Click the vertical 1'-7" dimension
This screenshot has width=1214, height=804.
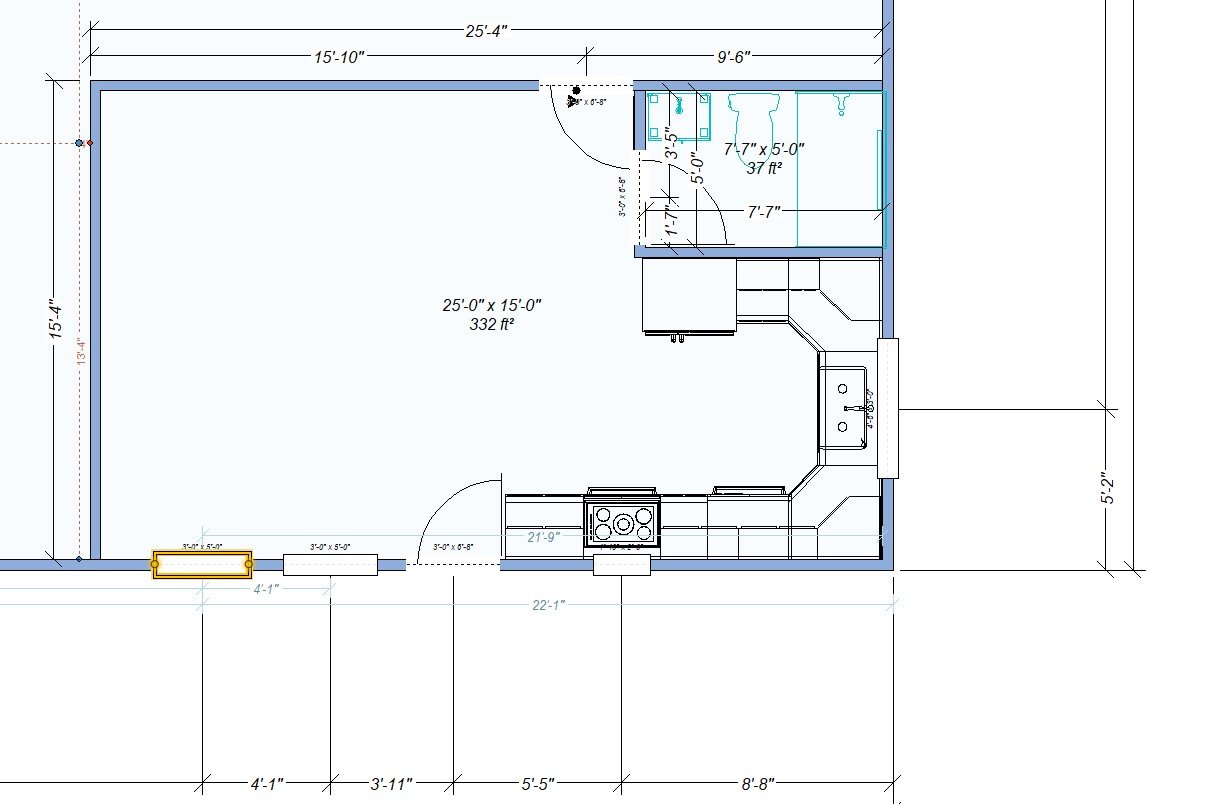coord(673,221)
